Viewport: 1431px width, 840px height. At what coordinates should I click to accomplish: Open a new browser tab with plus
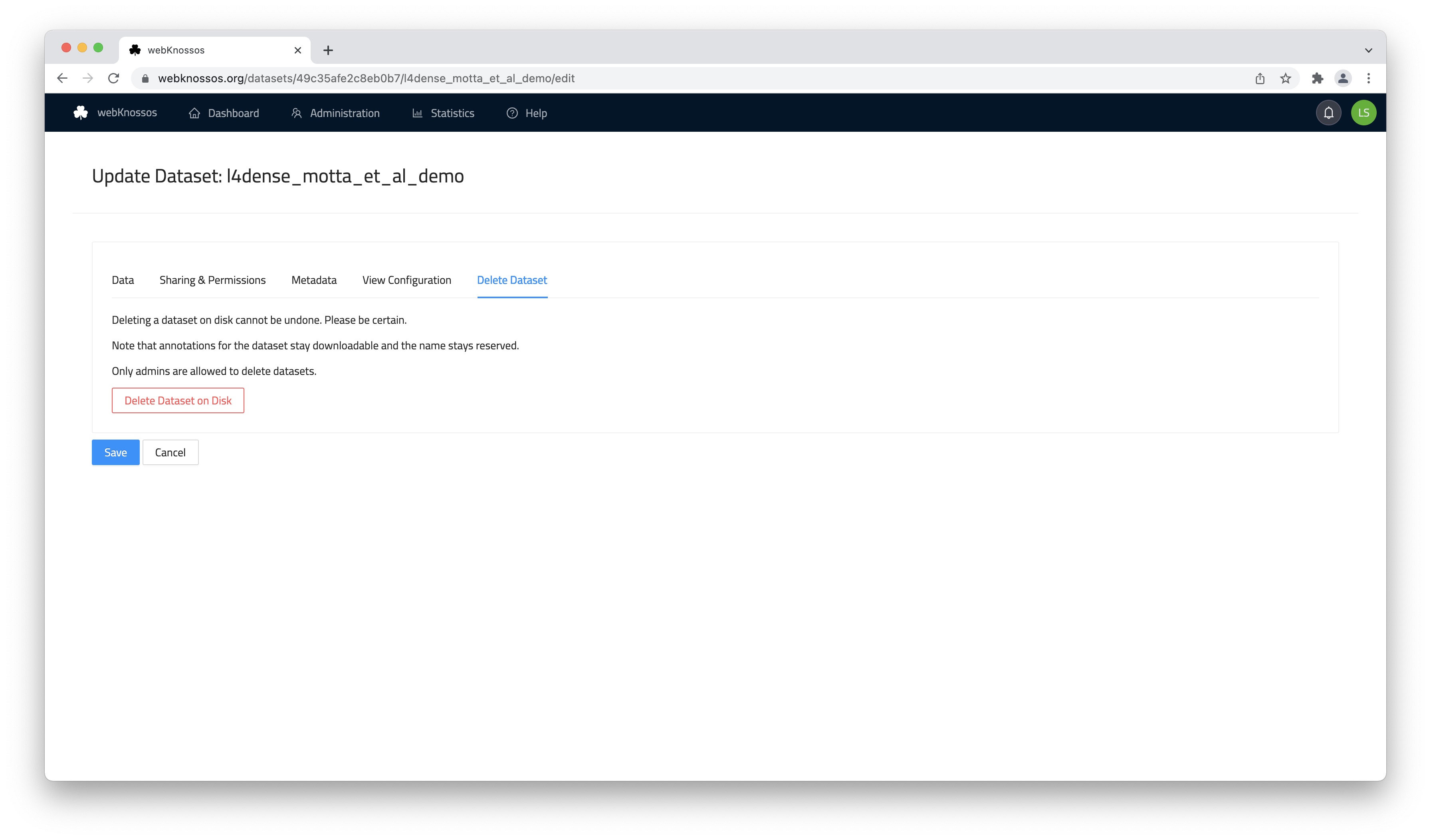(x=328, y=50)
